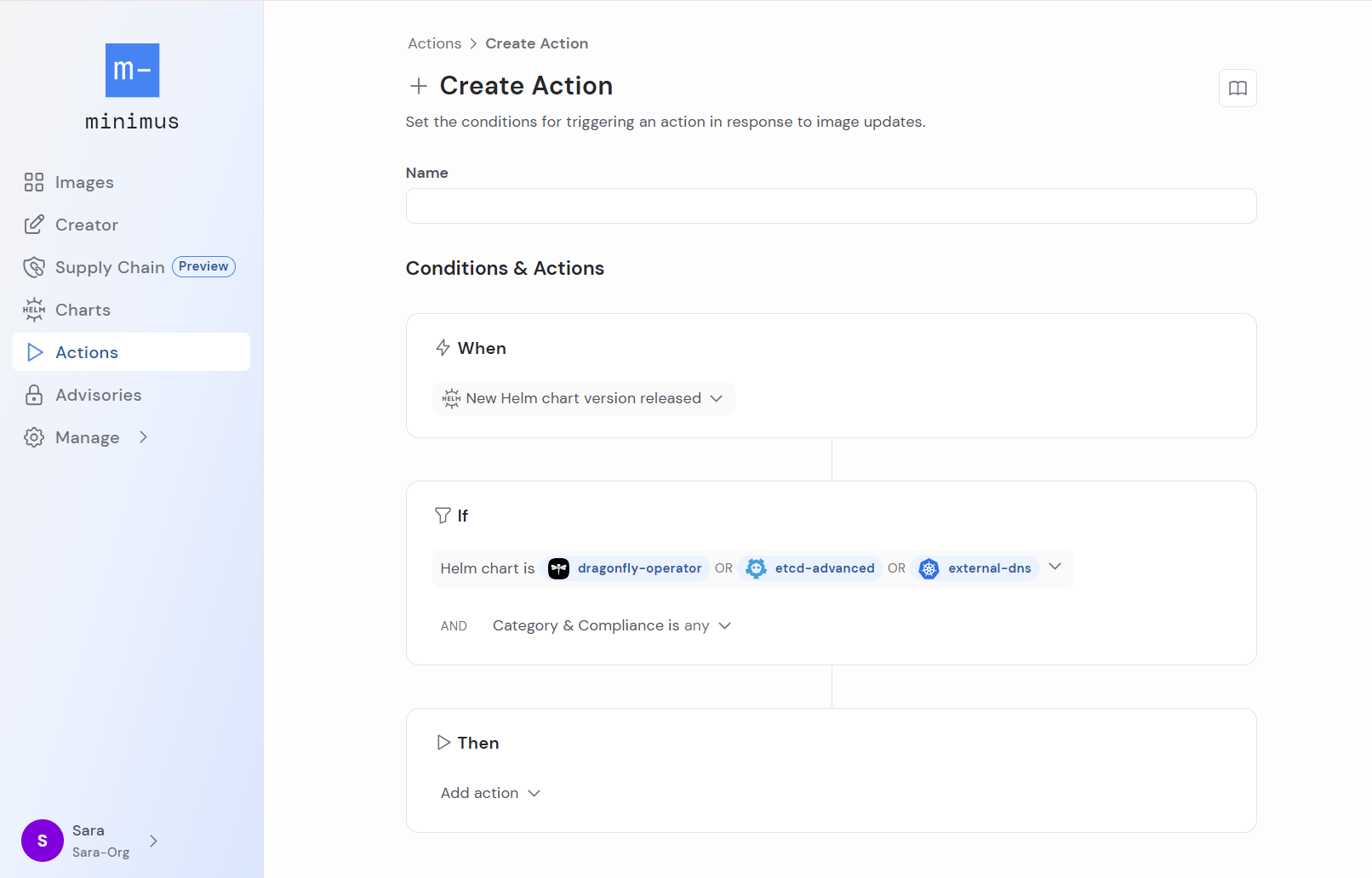Screen dimensions: 1372x878
Task: Expand the Sara account chevron
Action: tap(153, 841)
